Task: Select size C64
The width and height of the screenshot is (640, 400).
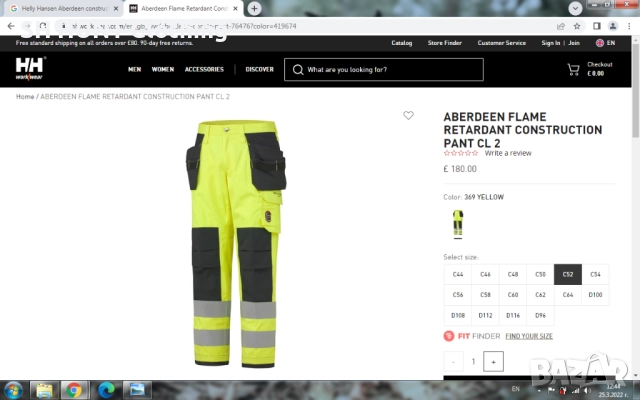Action: 568,295
